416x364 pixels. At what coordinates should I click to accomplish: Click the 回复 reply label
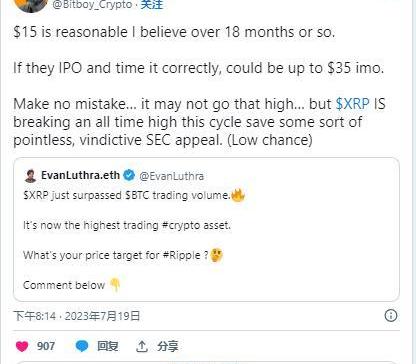[x=107, y=346]
